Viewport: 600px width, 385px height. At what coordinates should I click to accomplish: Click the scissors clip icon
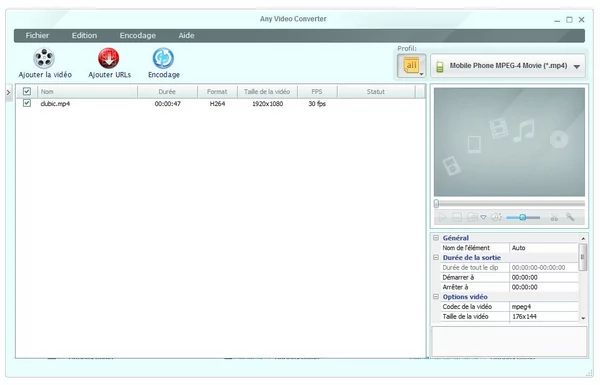point(554,217)
